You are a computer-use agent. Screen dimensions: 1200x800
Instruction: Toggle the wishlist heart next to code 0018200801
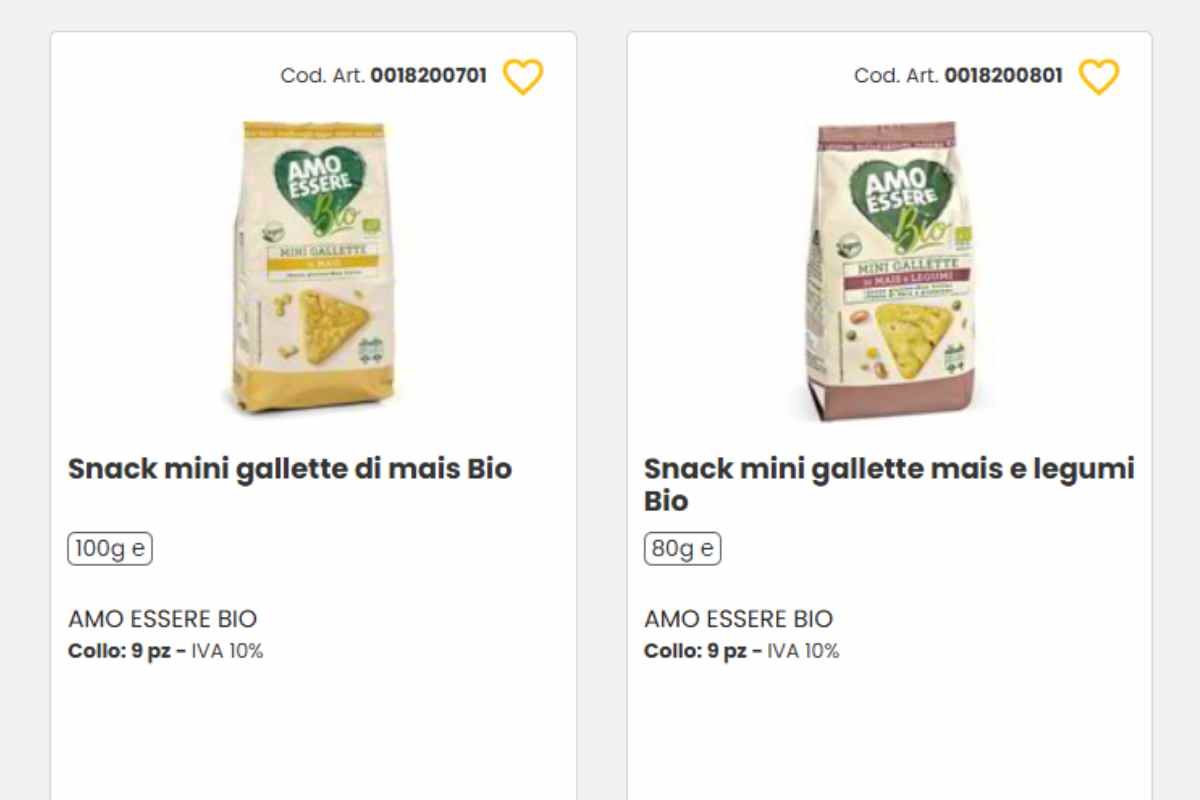click(1100, 75)
